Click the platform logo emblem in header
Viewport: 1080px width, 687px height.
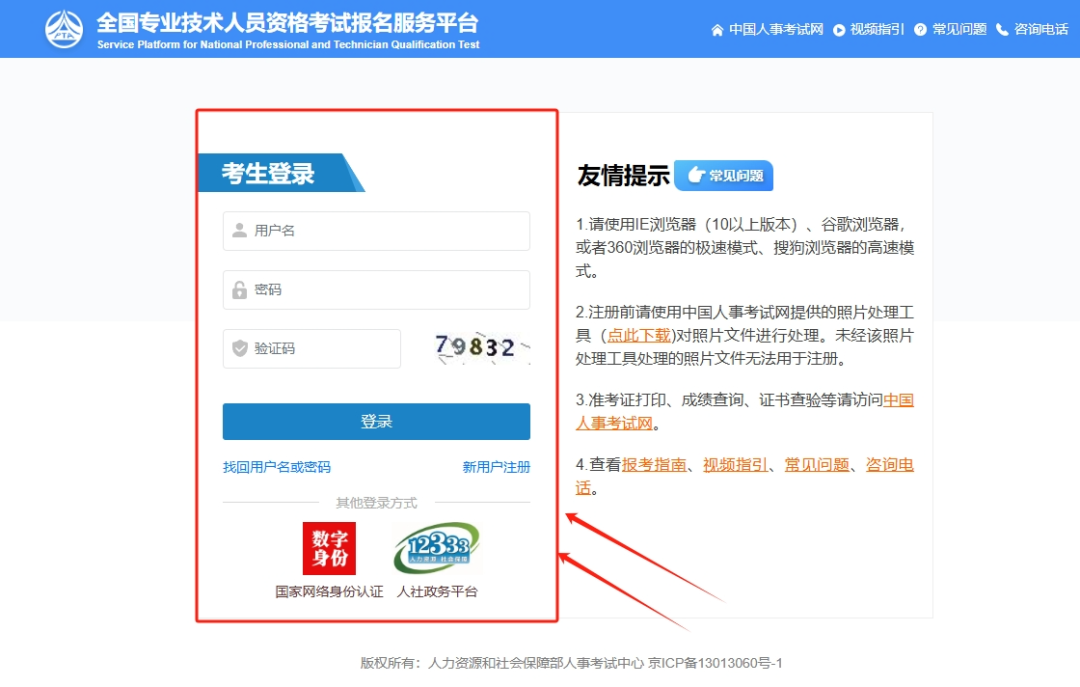point(64,29)
